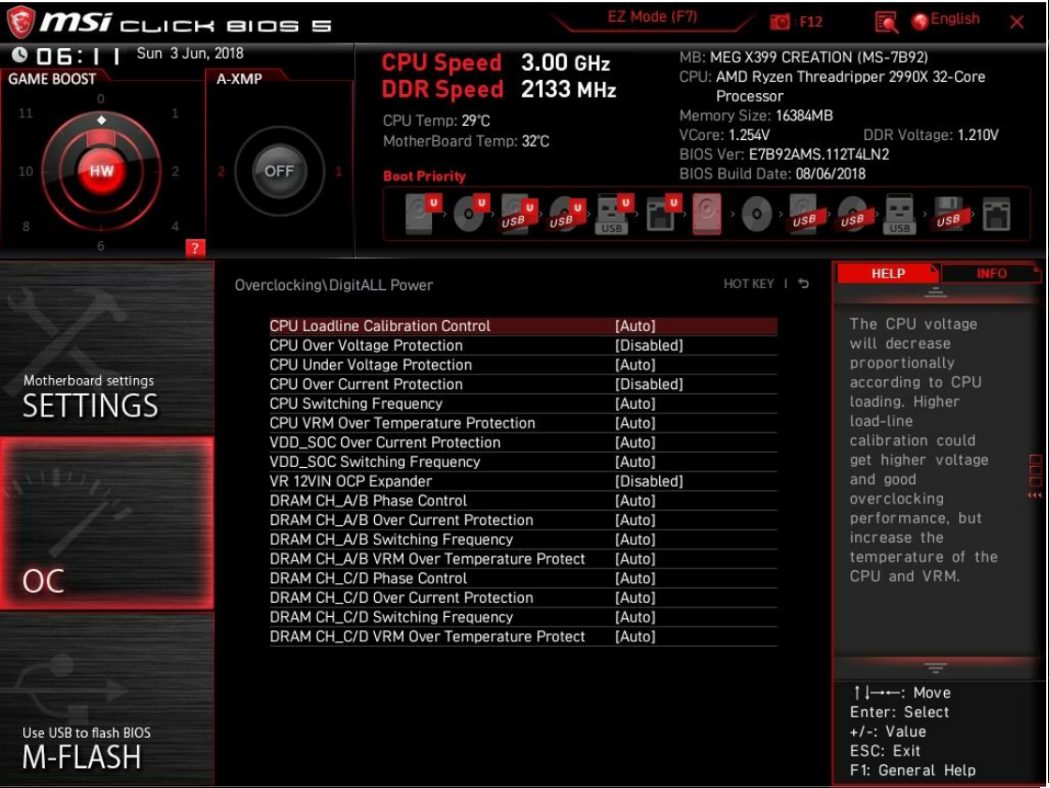
Task: Click the DDR Speed 2133 MHz readout
Action: [x=498, y=90]
